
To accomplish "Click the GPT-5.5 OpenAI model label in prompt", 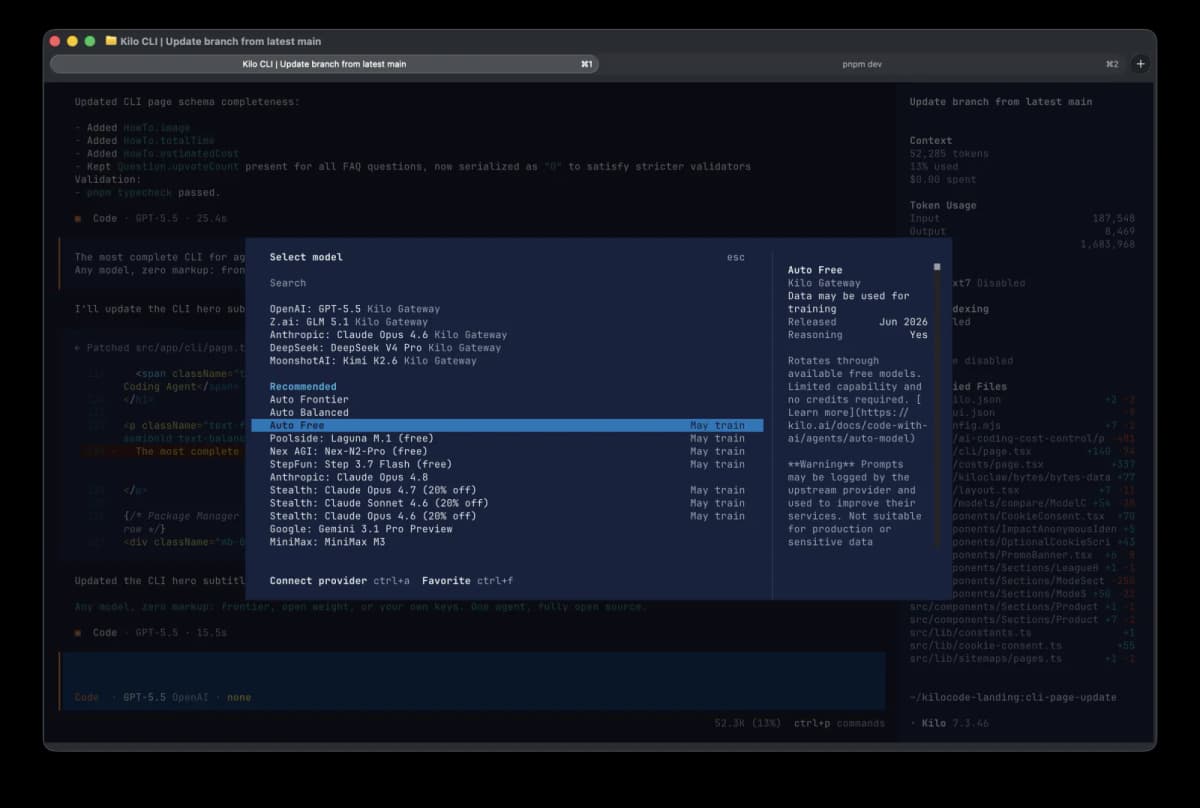I will [x=167, y=697].
